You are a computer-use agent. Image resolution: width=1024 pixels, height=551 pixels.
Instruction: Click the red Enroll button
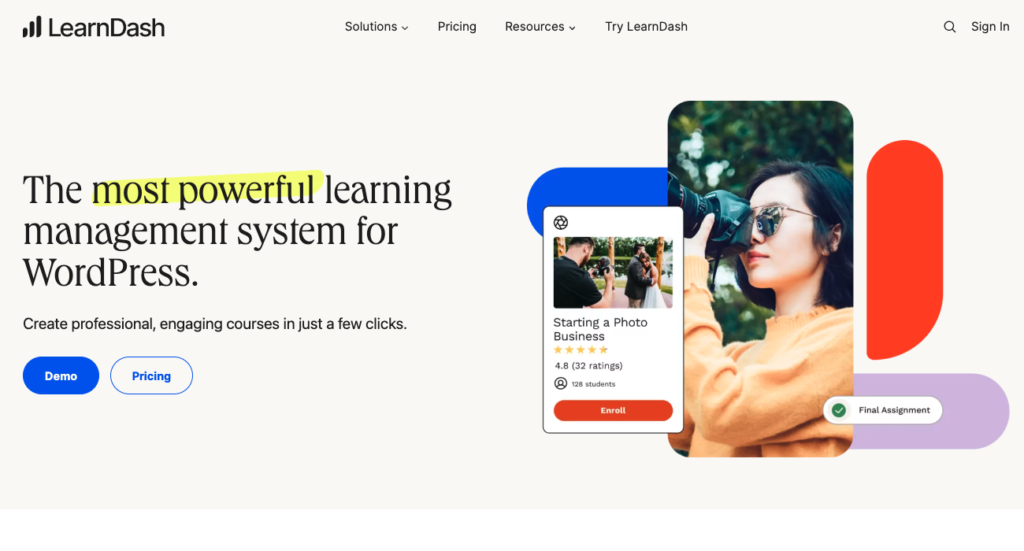(x=613, y=410)
